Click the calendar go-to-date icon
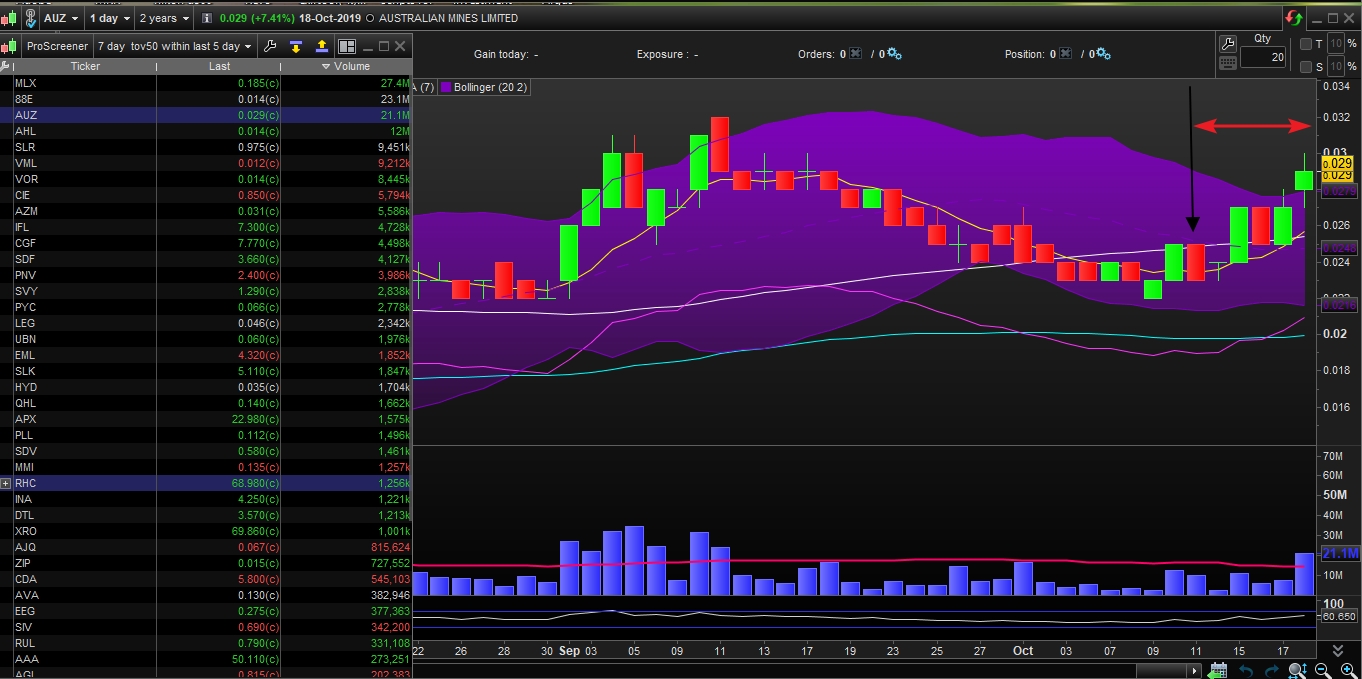The image size is (1362, 679). click(x=1218, y=670)
